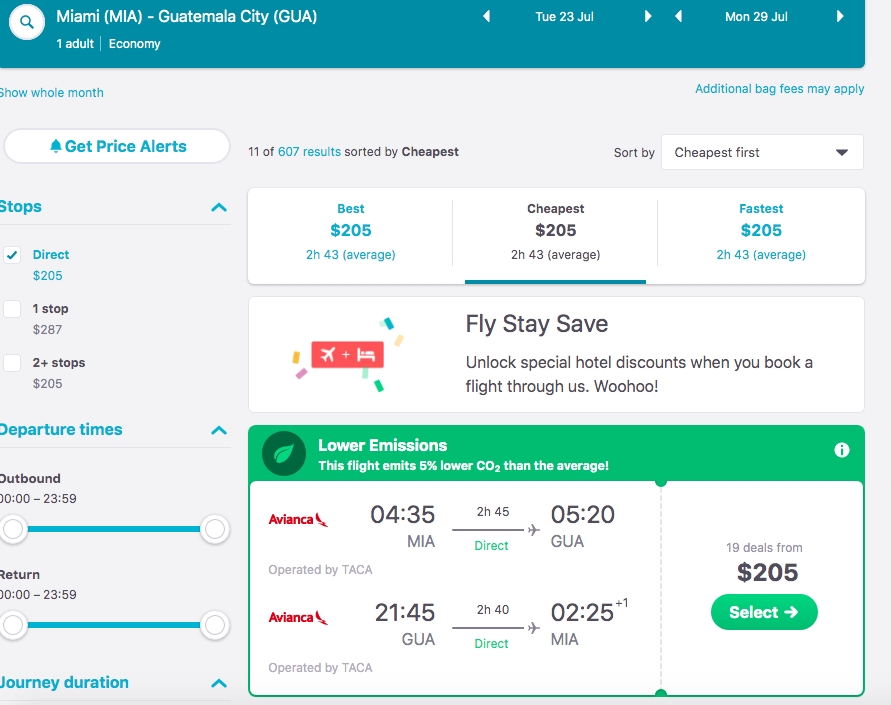The image size is (891, 705).
Task: Switch to the Fastest results tab
Action: pos(761,232)
